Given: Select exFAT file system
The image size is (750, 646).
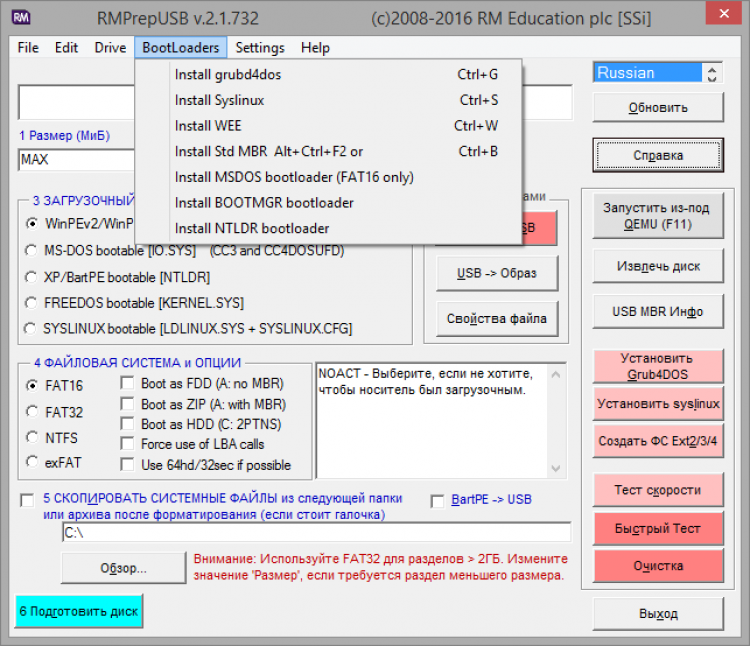Looking at the screenshot, I should click(32, 462).
